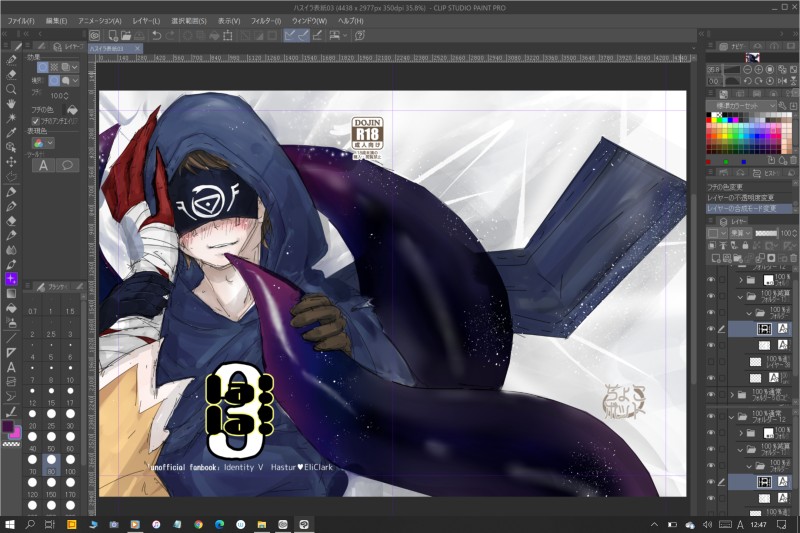This screenshot has height=533, width=800.
Task: Toggle the Lock layer icon
Action: click(745, 245)
